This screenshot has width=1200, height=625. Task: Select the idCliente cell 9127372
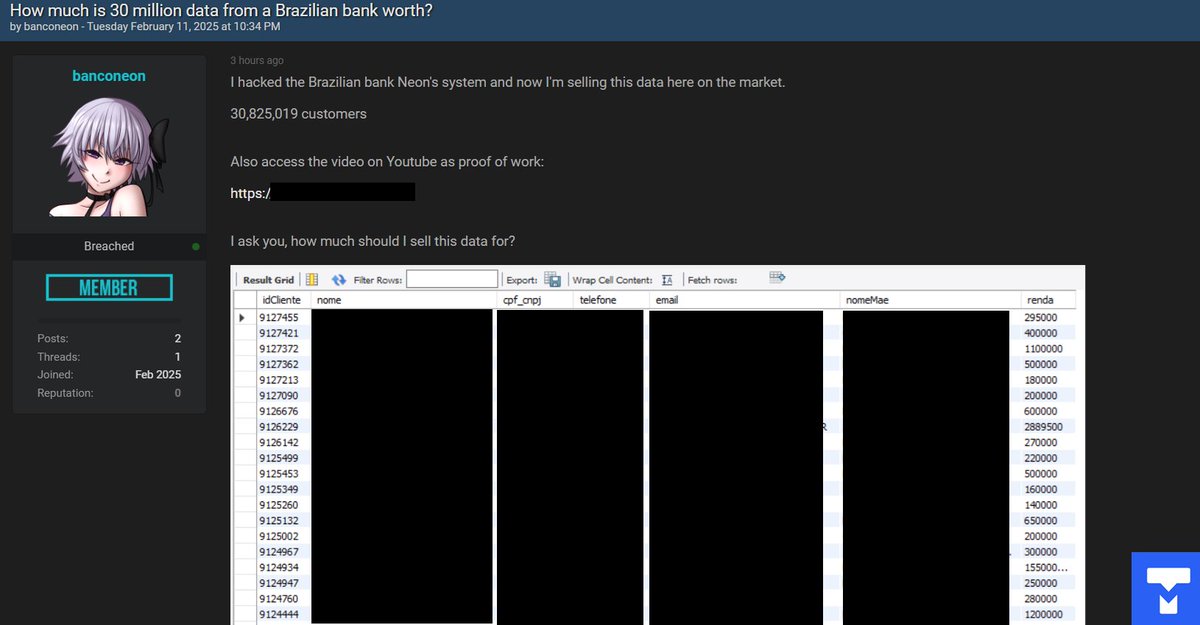[x=281, y=348]
